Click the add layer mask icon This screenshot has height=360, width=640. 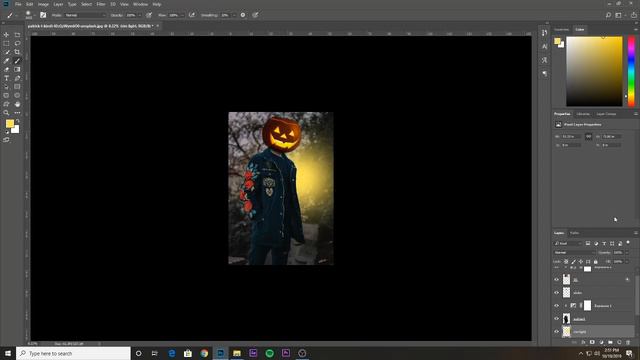[x=592, y=342]
